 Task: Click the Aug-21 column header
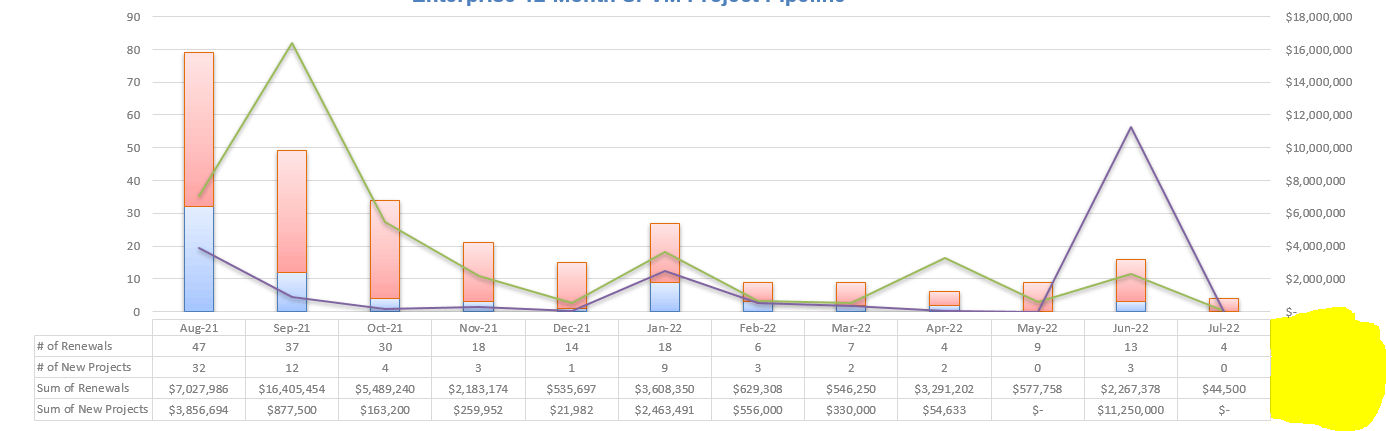click(x=199, y=327)
